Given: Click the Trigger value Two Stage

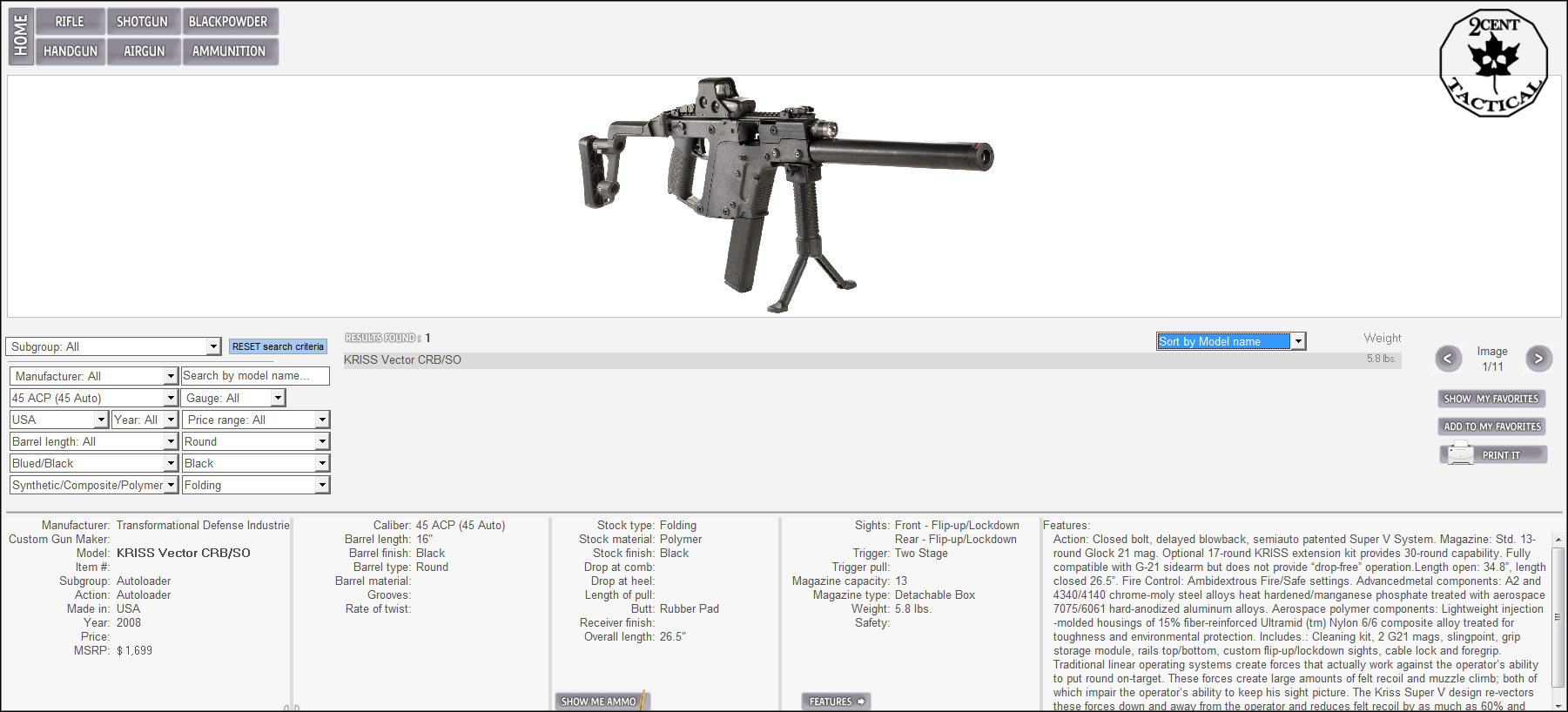Looking at the screenshot, I should point(921,553).
